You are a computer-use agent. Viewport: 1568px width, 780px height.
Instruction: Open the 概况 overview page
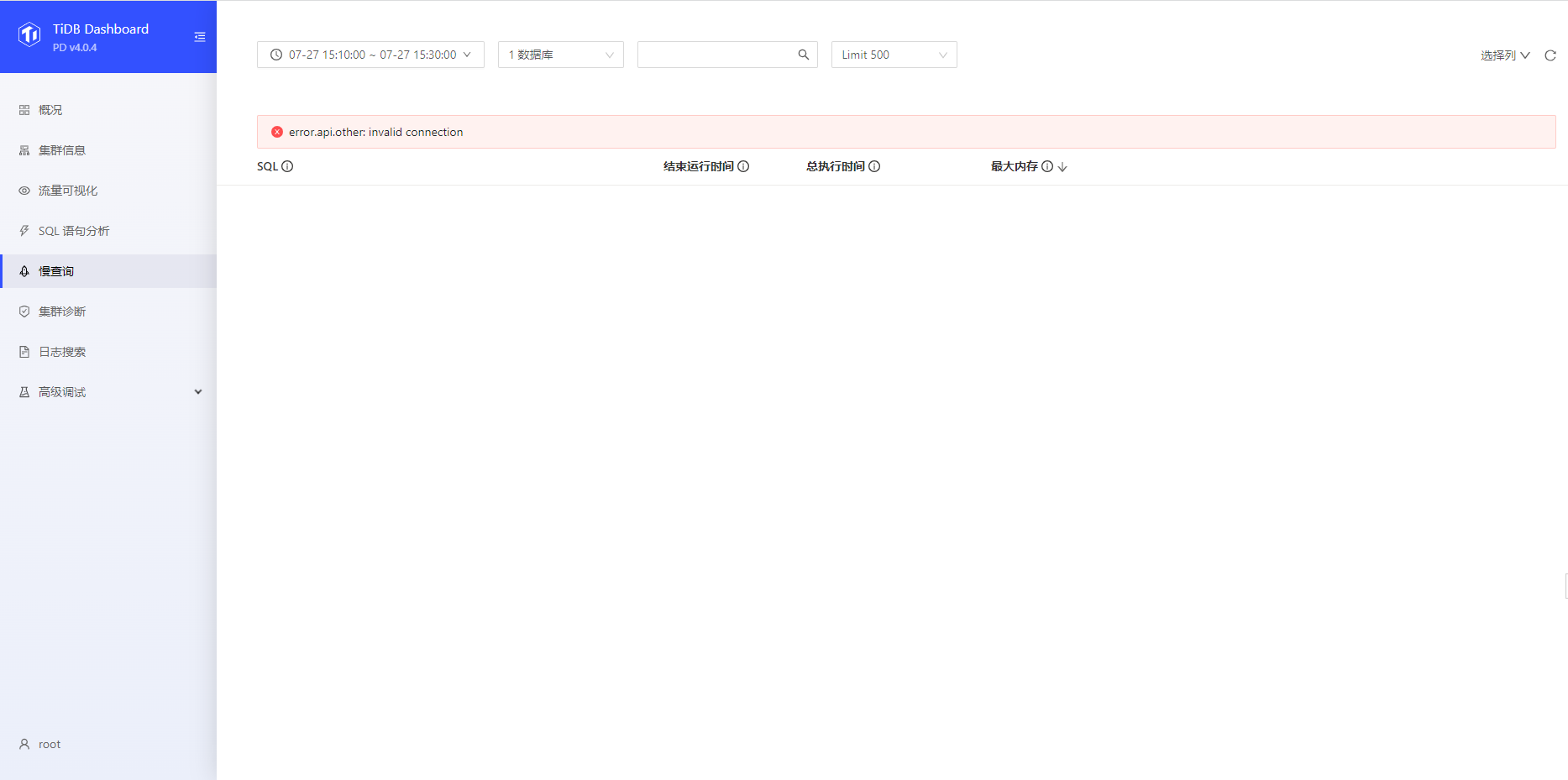(x=108, y=110)
